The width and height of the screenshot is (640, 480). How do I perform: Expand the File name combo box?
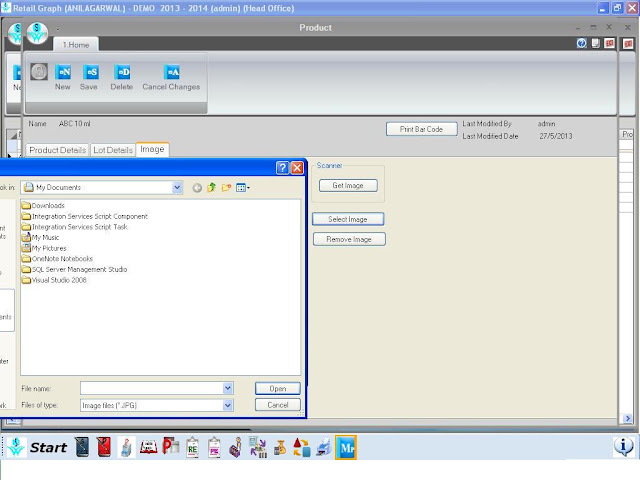228,388
